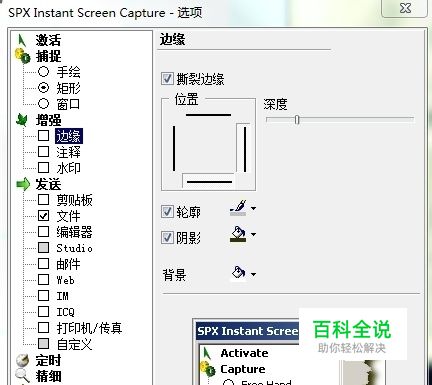432x385 pixels.
Task: Tick the ICQ send option
Action: pyautogui.click(x=43, y=311)
